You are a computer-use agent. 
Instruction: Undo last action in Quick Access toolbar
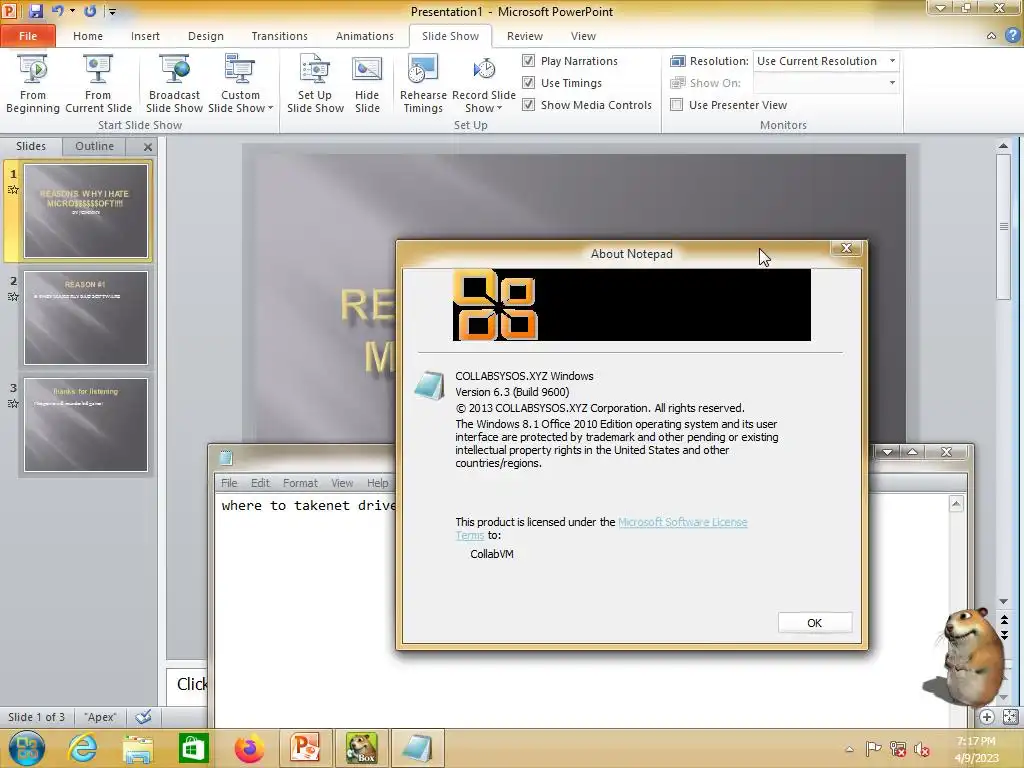click(x=57, y=11)
